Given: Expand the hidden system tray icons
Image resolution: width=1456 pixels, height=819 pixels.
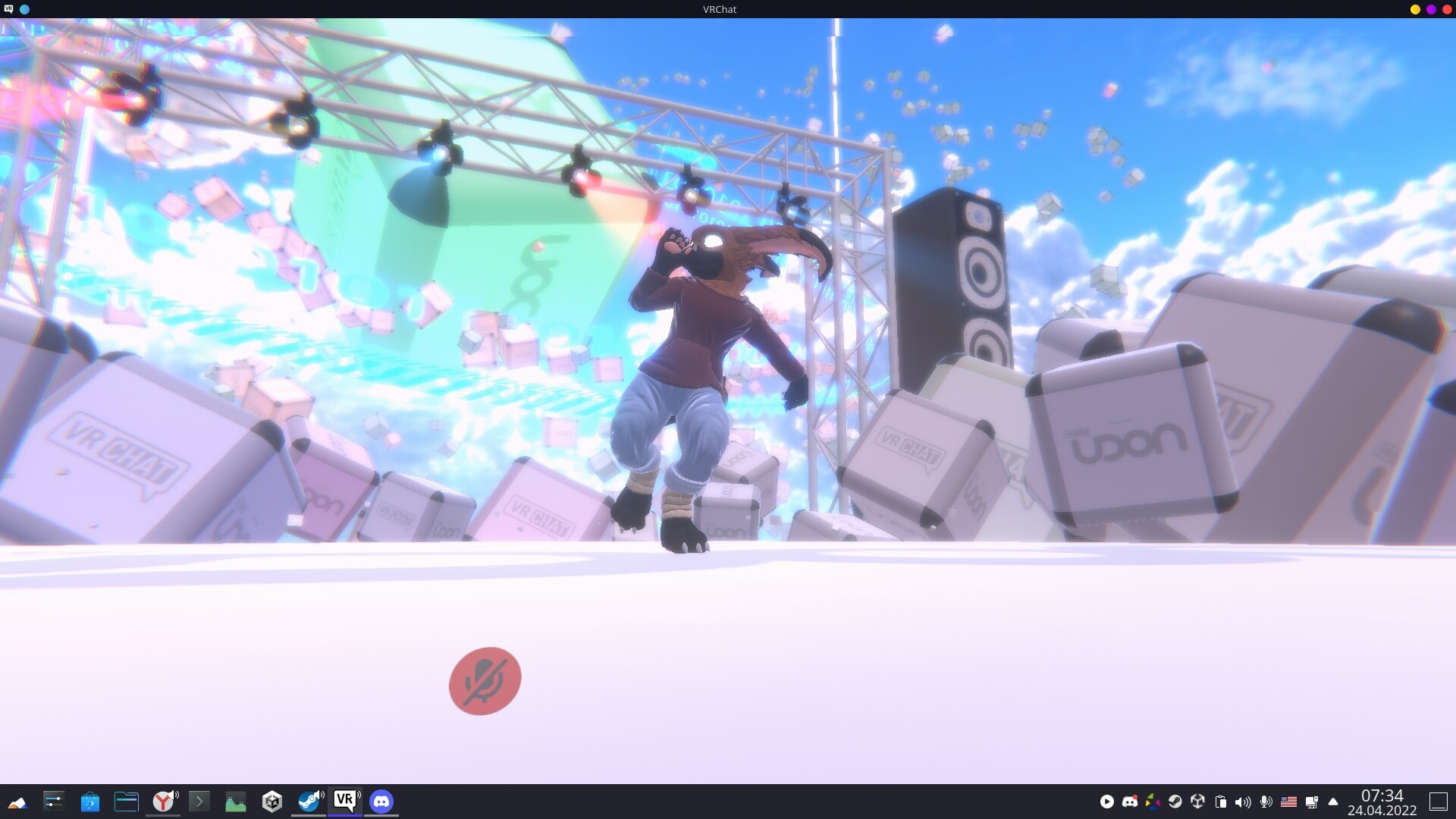Looking at the screenshot, I should (1333, 801).
